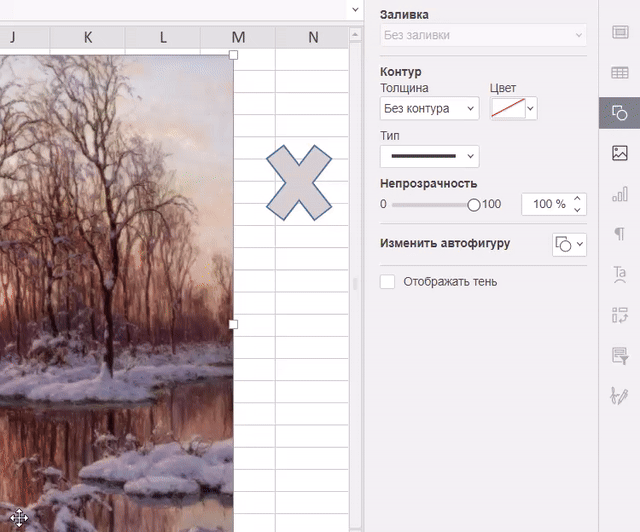The width and height of the screenshot is (640, 532).
Task: Click the opacity slider handle
Action: click(x=473, y=205)
